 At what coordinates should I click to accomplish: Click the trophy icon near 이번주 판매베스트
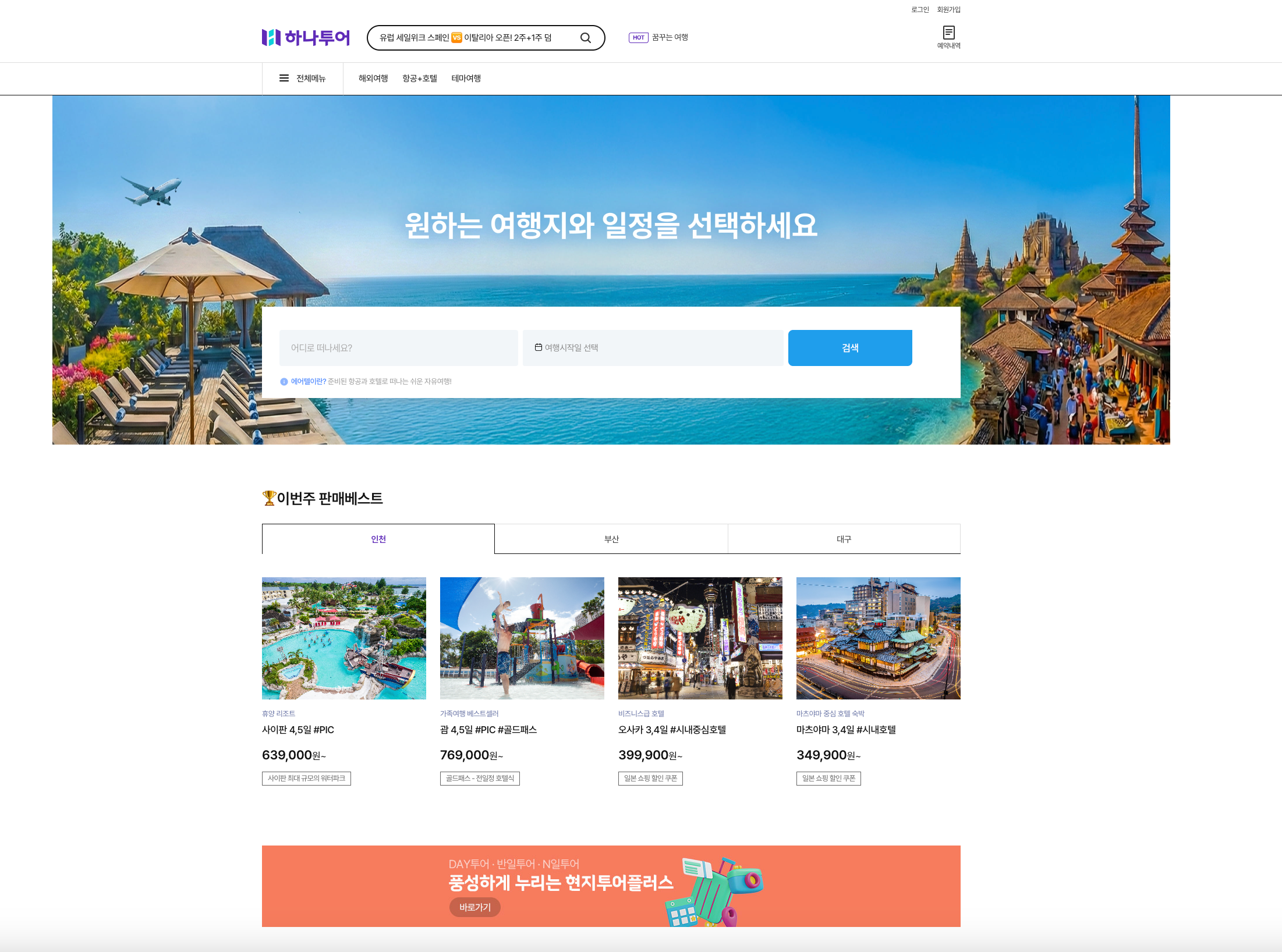269,498
